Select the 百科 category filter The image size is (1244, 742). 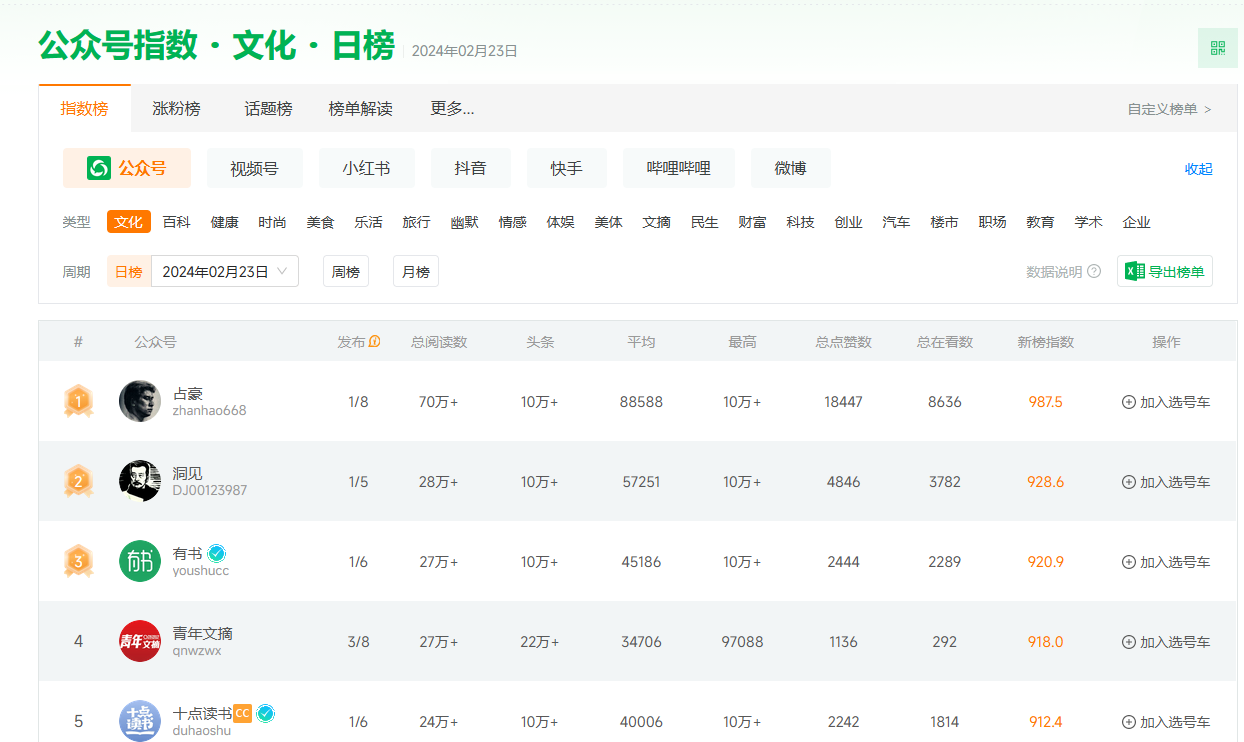[177, 222]
